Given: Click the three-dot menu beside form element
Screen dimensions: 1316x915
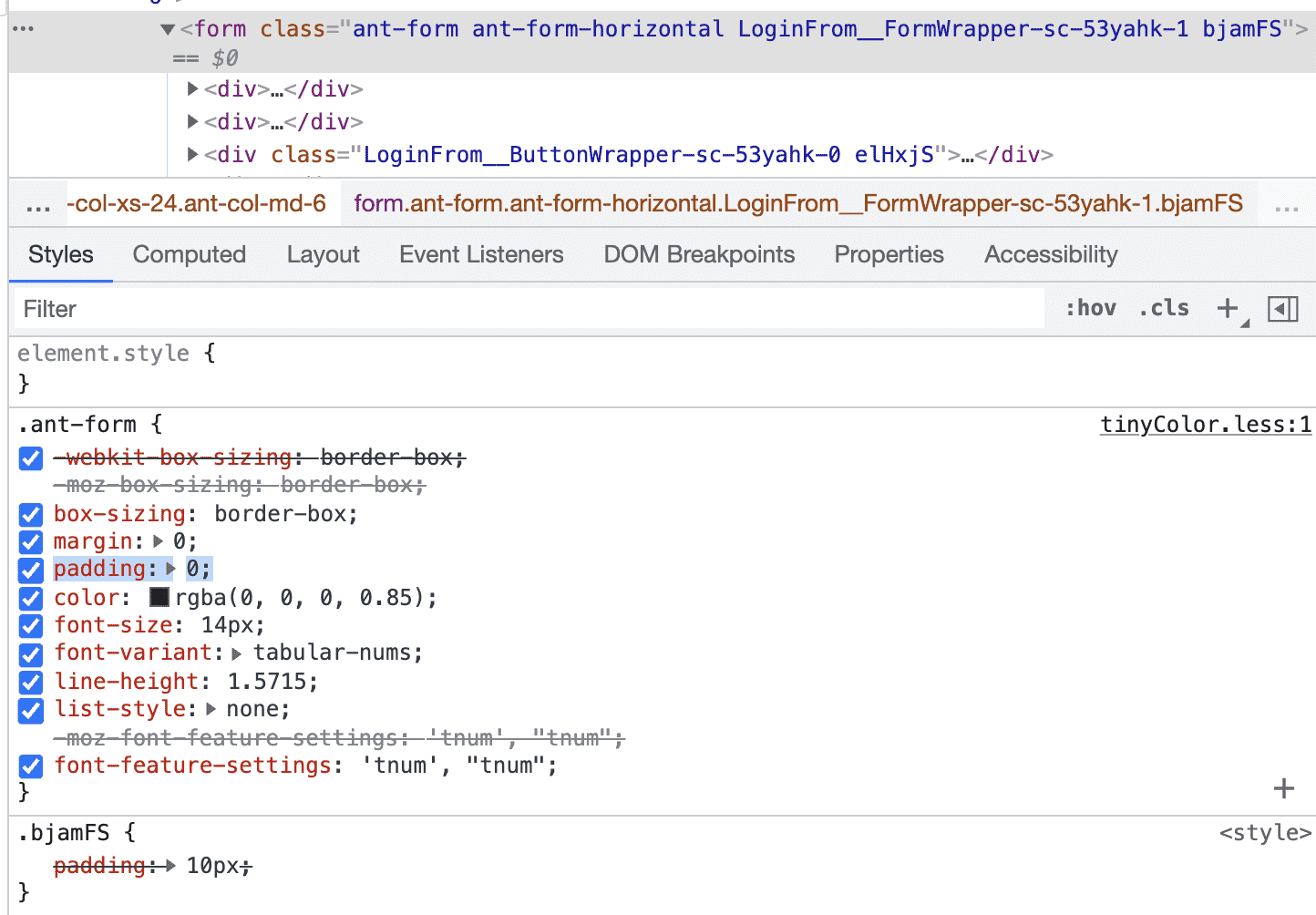Looking at the screenshot, I should [x=24, y=29].
